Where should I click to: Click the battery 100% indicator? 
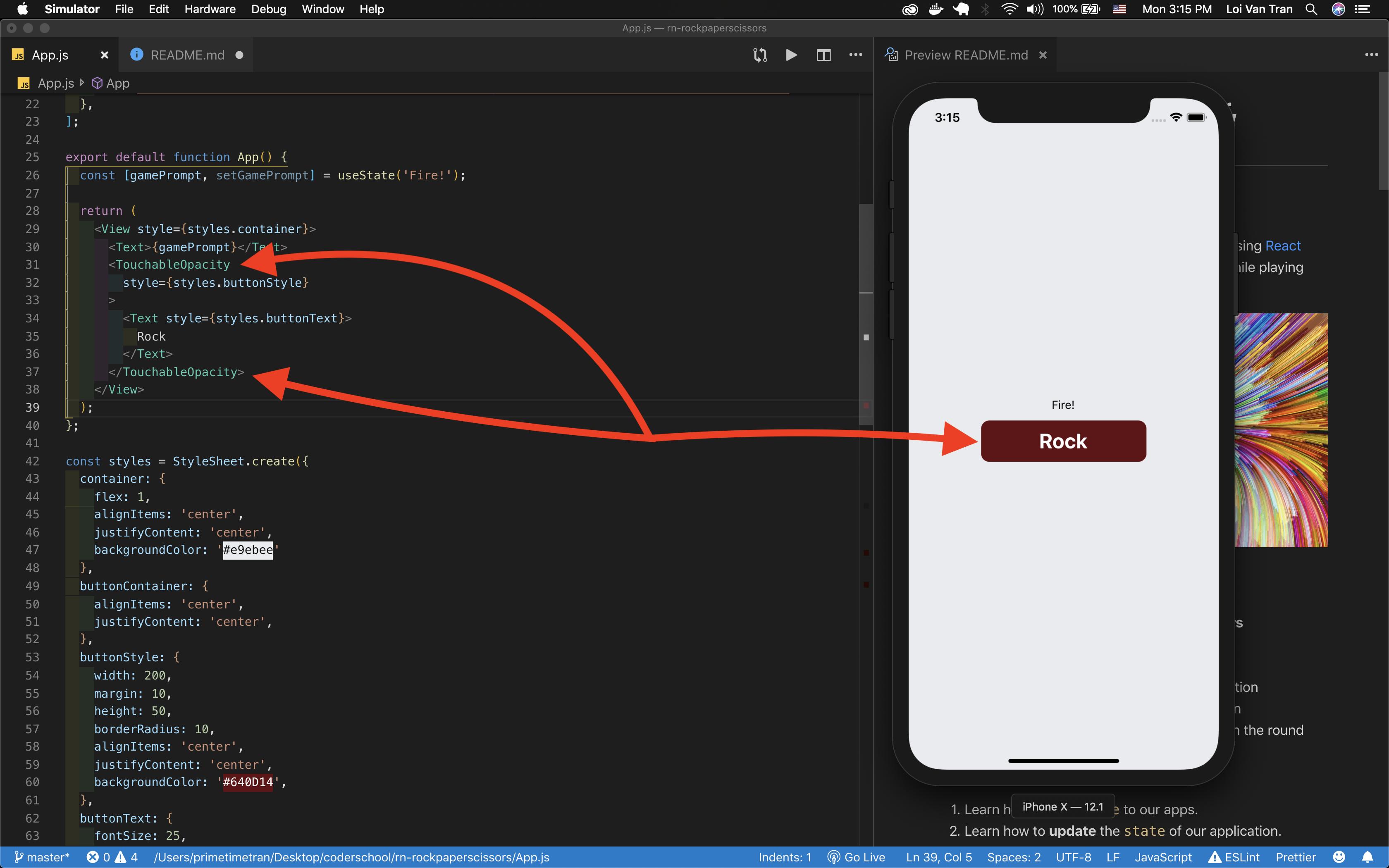pyautogui.click(x=1076, y=9)
